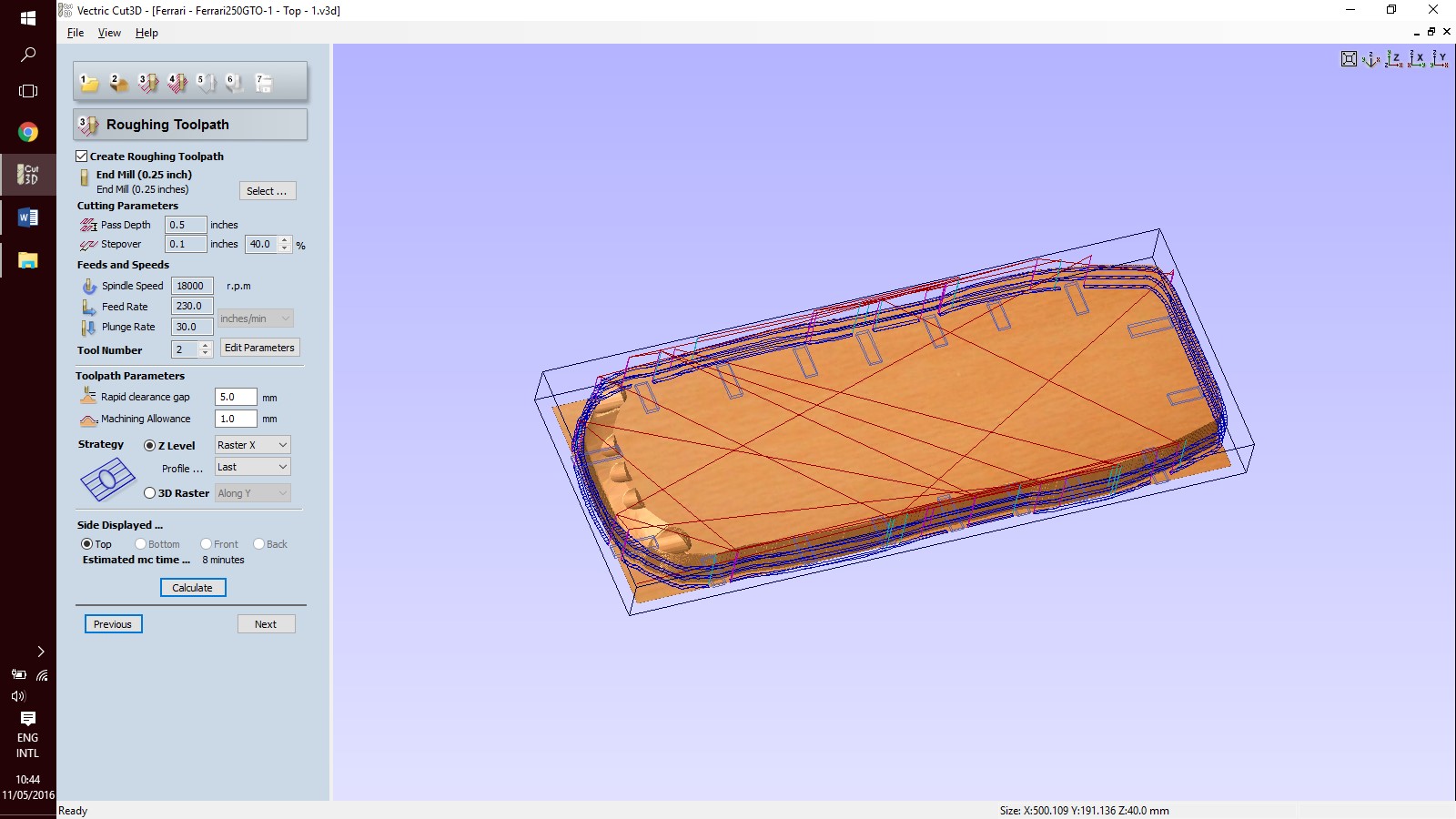
Task: Decrease Tool Number with down arrow
Action: [205, 354]
